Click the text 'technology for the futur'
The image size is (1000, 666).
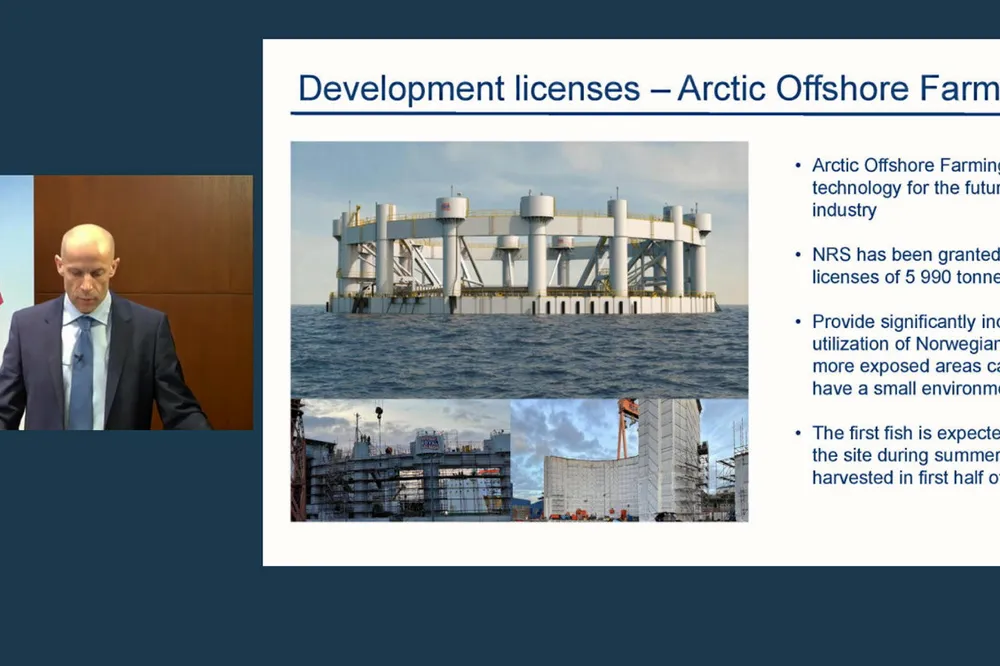[x=906, y=188]
